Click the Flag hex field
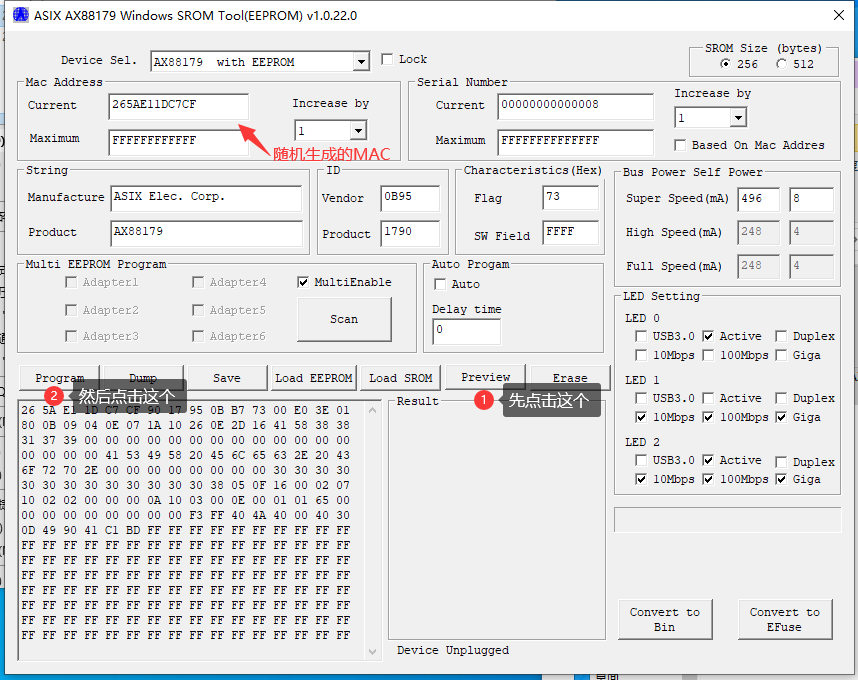Viewport: 858px width, 680px height. tap(571, 197)
